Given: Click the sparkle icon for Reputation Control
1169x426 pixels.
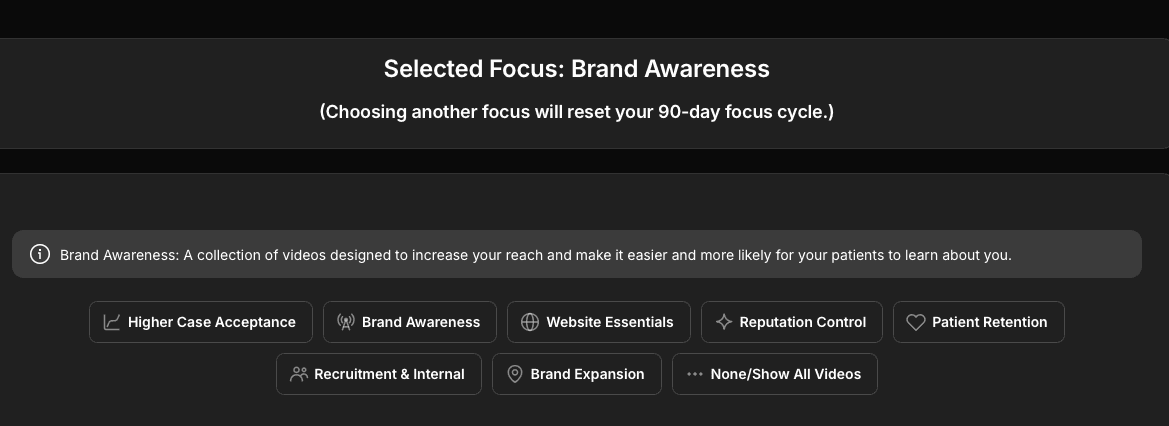Looking at the screenshot, I should 724,322.
